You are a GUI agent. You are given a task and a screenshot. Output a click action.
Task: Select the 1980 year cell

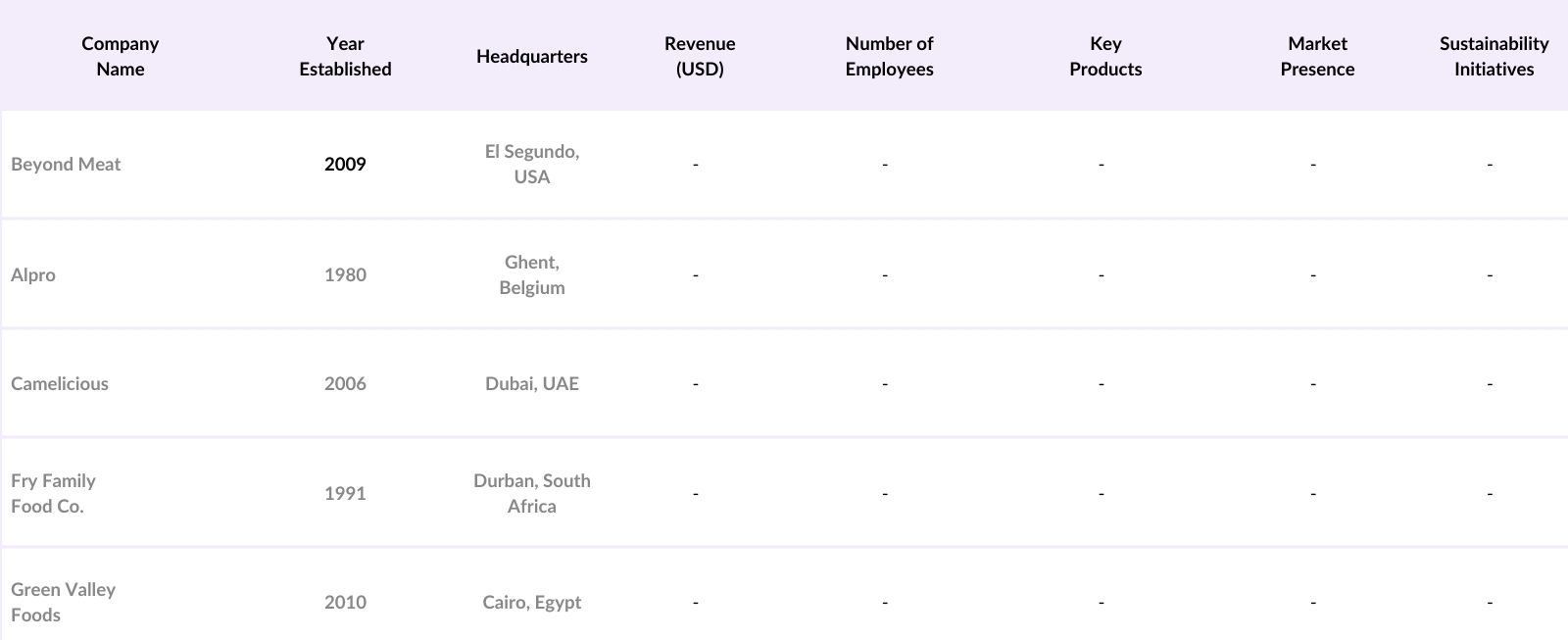[345, 274]
